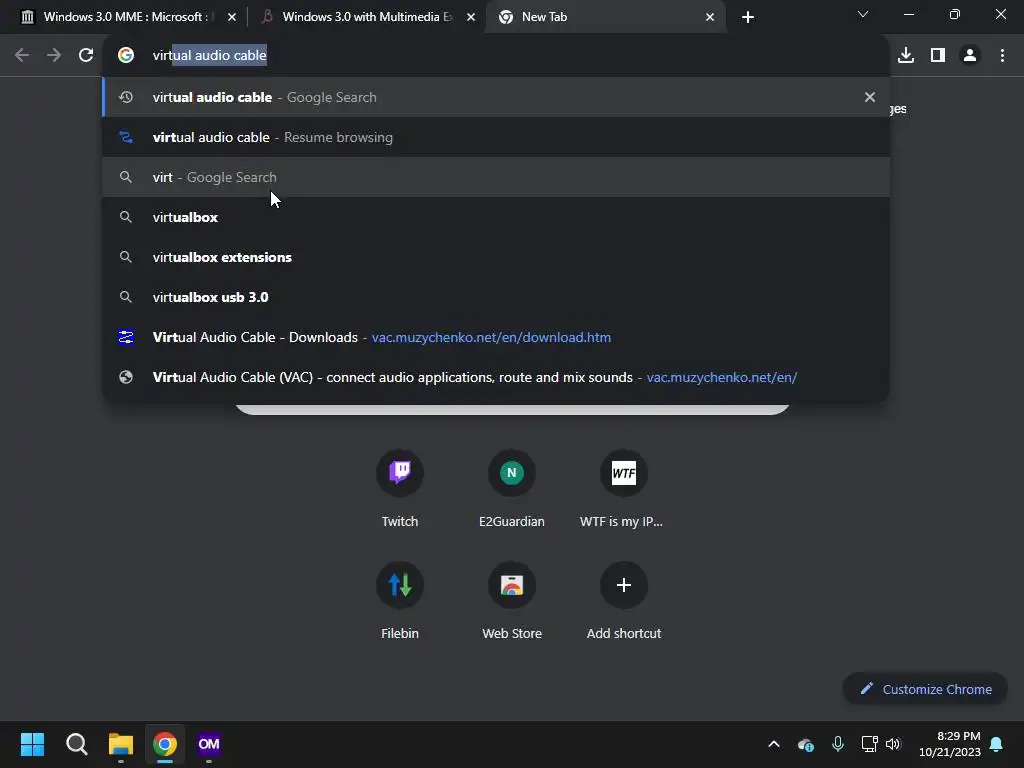Click the Add shortcut button
The image size is (1024, 768).
pyautogui.click(x=624, y=600)
